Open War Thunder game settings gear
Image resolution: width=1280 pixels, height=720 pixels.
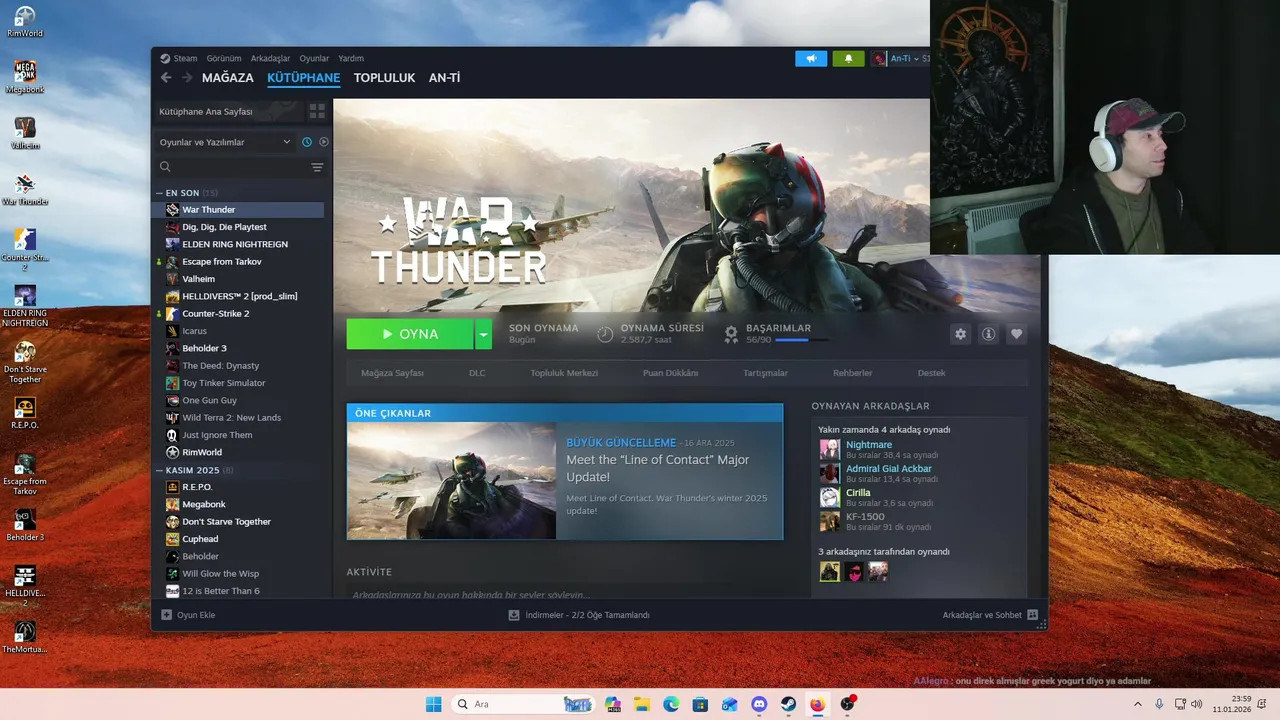coord(961,334)
